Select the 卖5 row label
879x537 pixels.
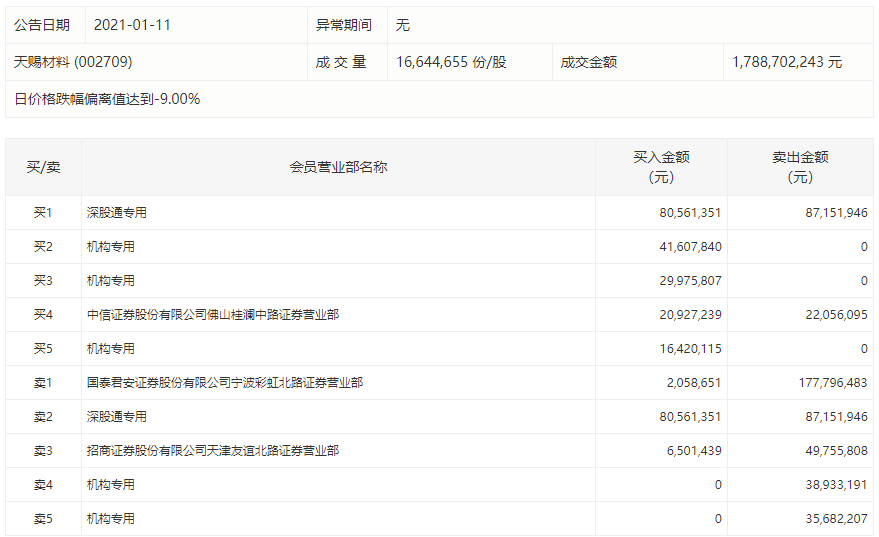pos(43,519)
